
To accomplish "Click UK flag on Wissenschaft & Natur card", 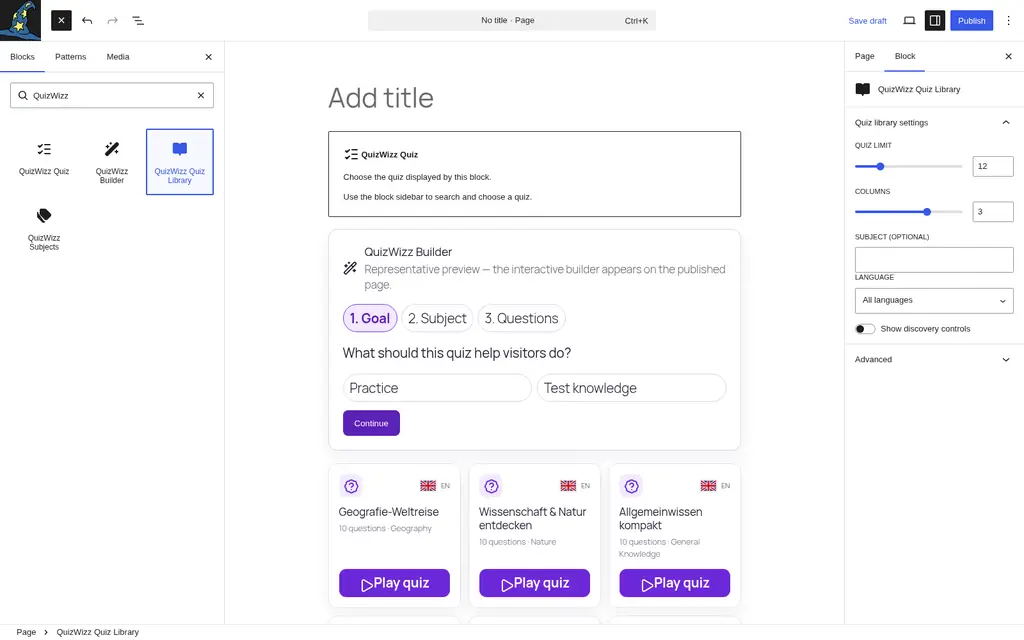I will tap(568, 486).
